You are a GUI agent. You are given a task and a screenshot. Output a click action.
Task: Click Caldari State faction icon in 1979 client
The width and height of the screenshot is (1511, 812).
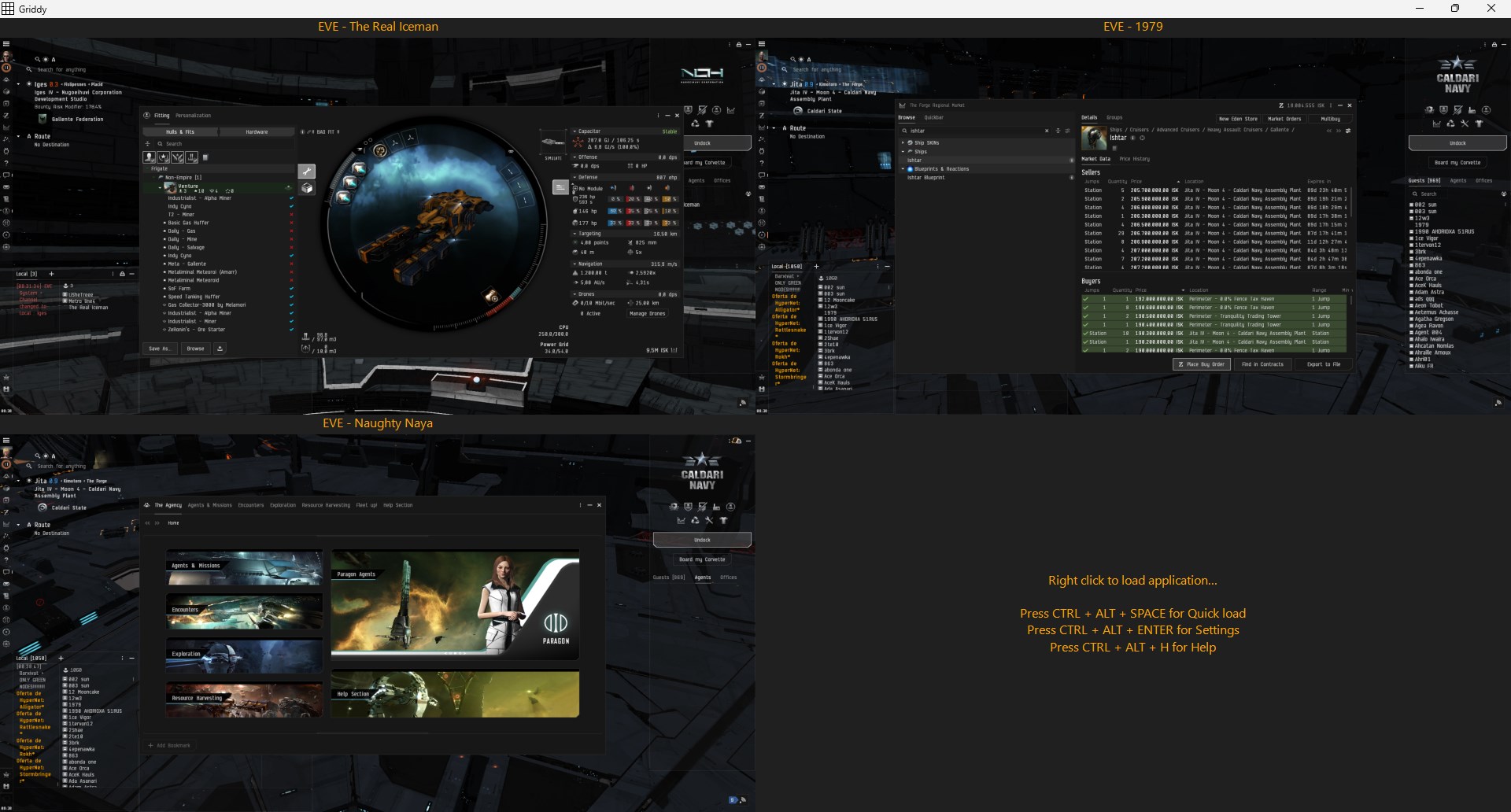click(798, 111)
